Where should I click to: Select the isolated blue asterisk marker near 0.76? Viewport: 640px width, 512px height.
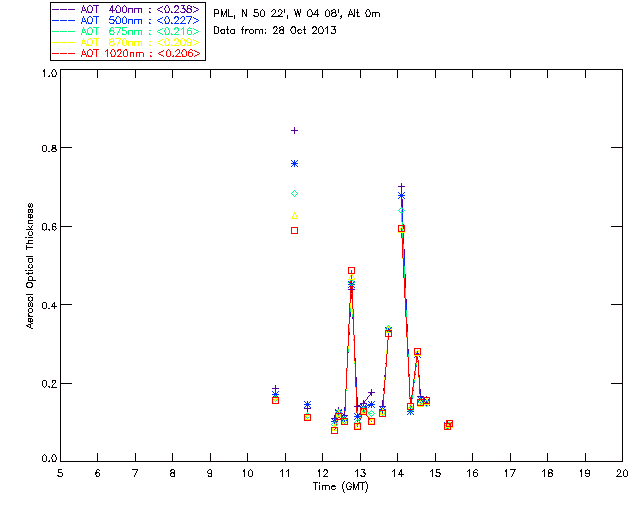coord(294,164)
